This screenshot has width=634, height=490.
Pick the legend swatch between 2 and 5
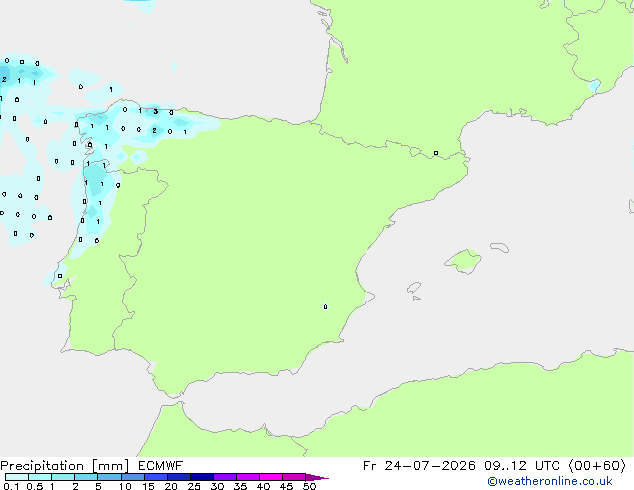click(x=86, y=477)
